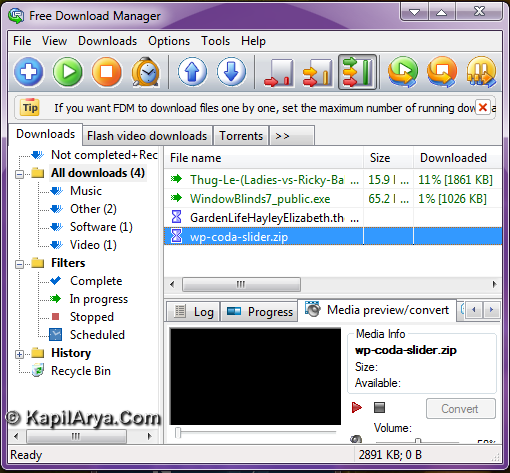Select WindowBlinds7_public.exe download row
The width and height of the screenshot is (510, 473).
333,199
